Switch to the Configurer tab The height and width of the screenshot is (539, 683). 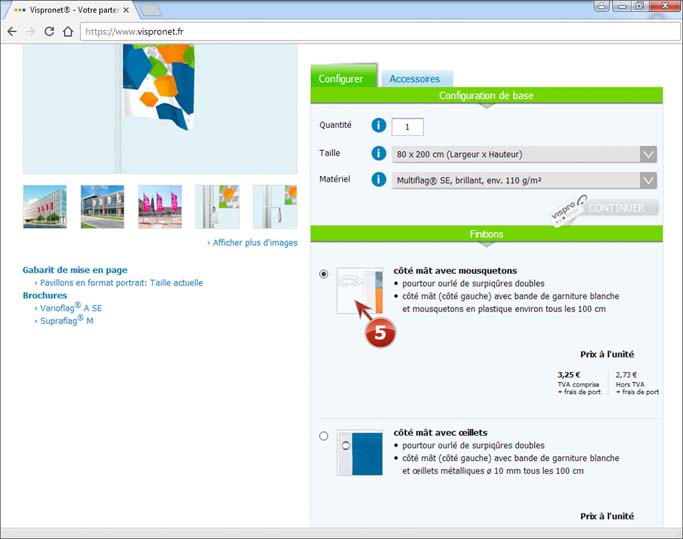pos(343,77)
